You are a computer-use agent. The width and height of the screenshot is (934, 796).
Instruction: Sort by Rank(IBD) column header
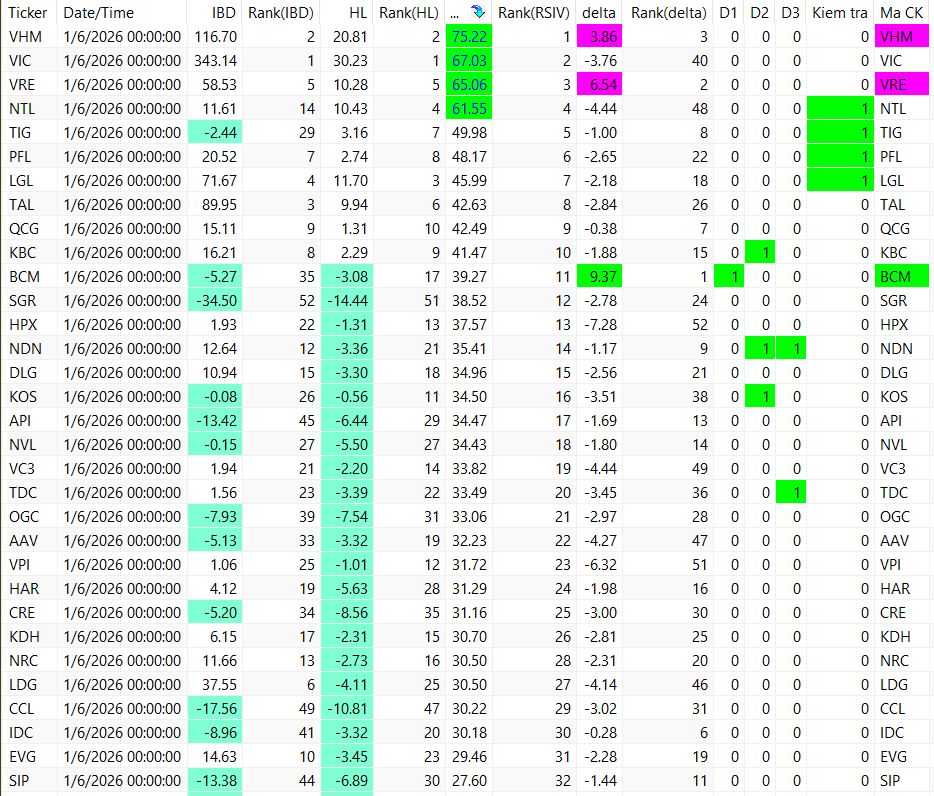[x=281, y=13]
